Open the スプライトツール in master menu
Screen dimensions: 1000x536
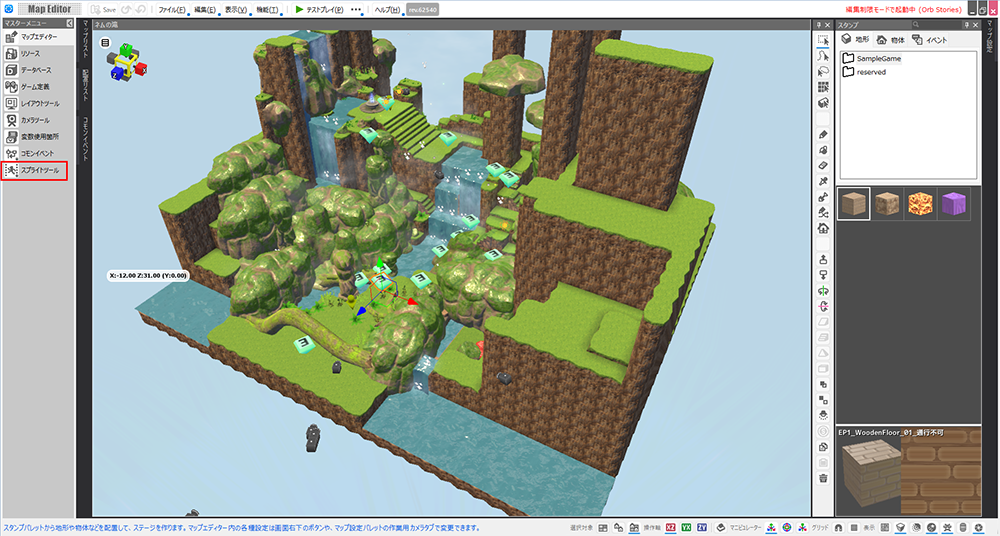38,171
